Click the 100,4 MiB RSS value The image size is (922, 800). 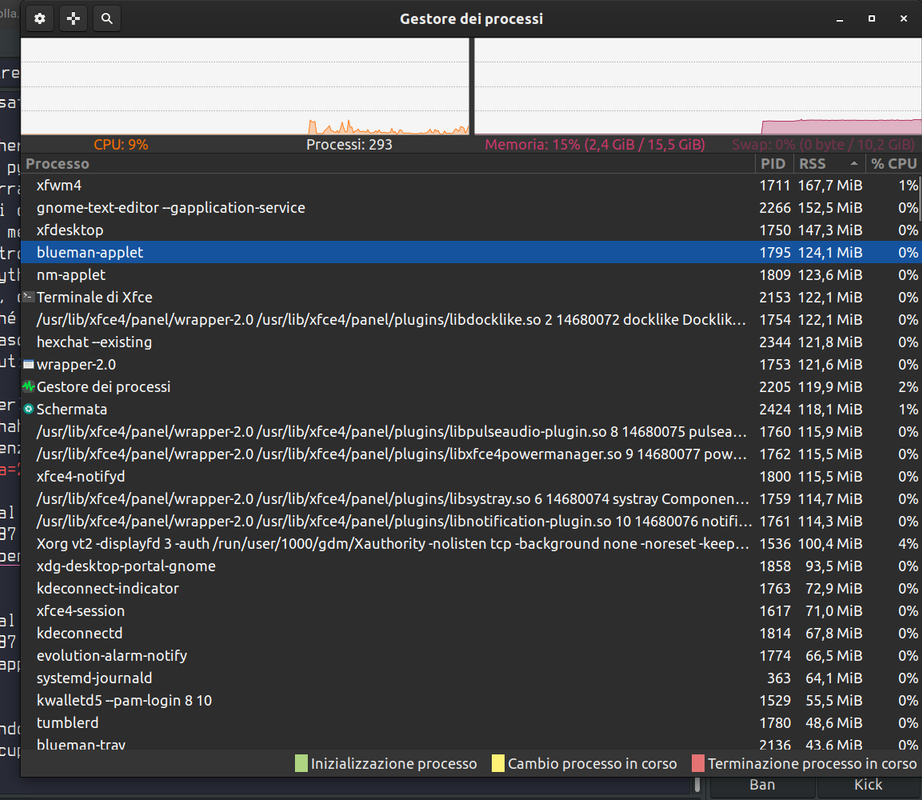coord(830,543)
